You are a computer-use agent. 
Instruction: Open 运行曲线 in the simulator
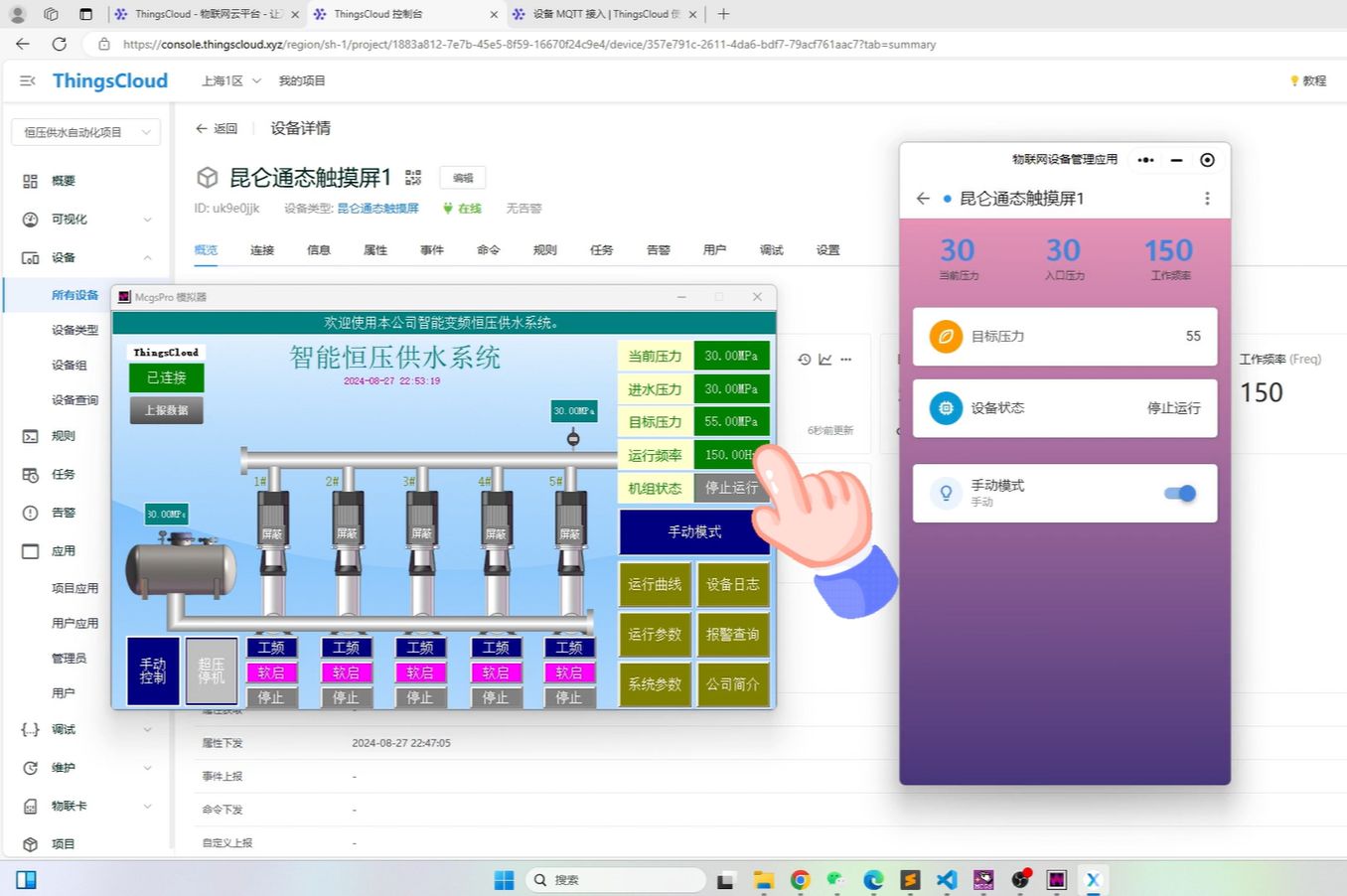click(655, 584)
